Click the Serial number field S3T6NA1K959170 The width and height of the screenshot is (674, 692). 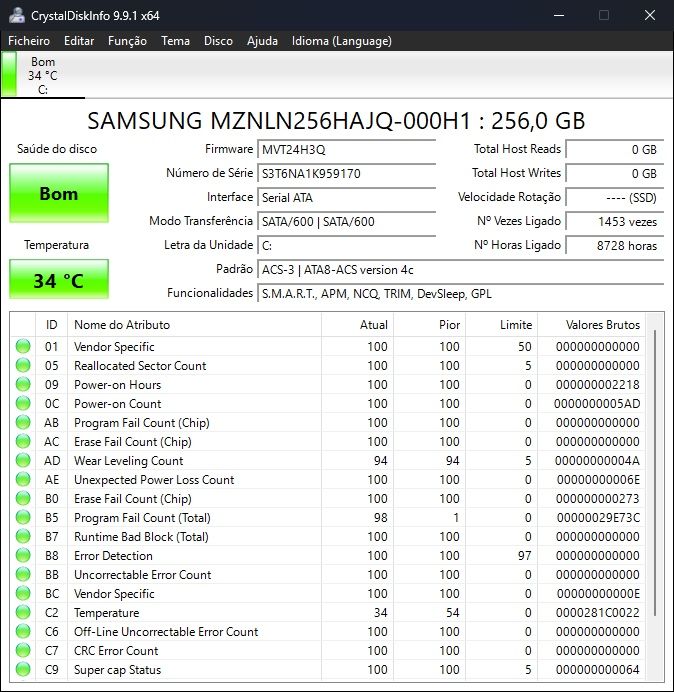346,173
